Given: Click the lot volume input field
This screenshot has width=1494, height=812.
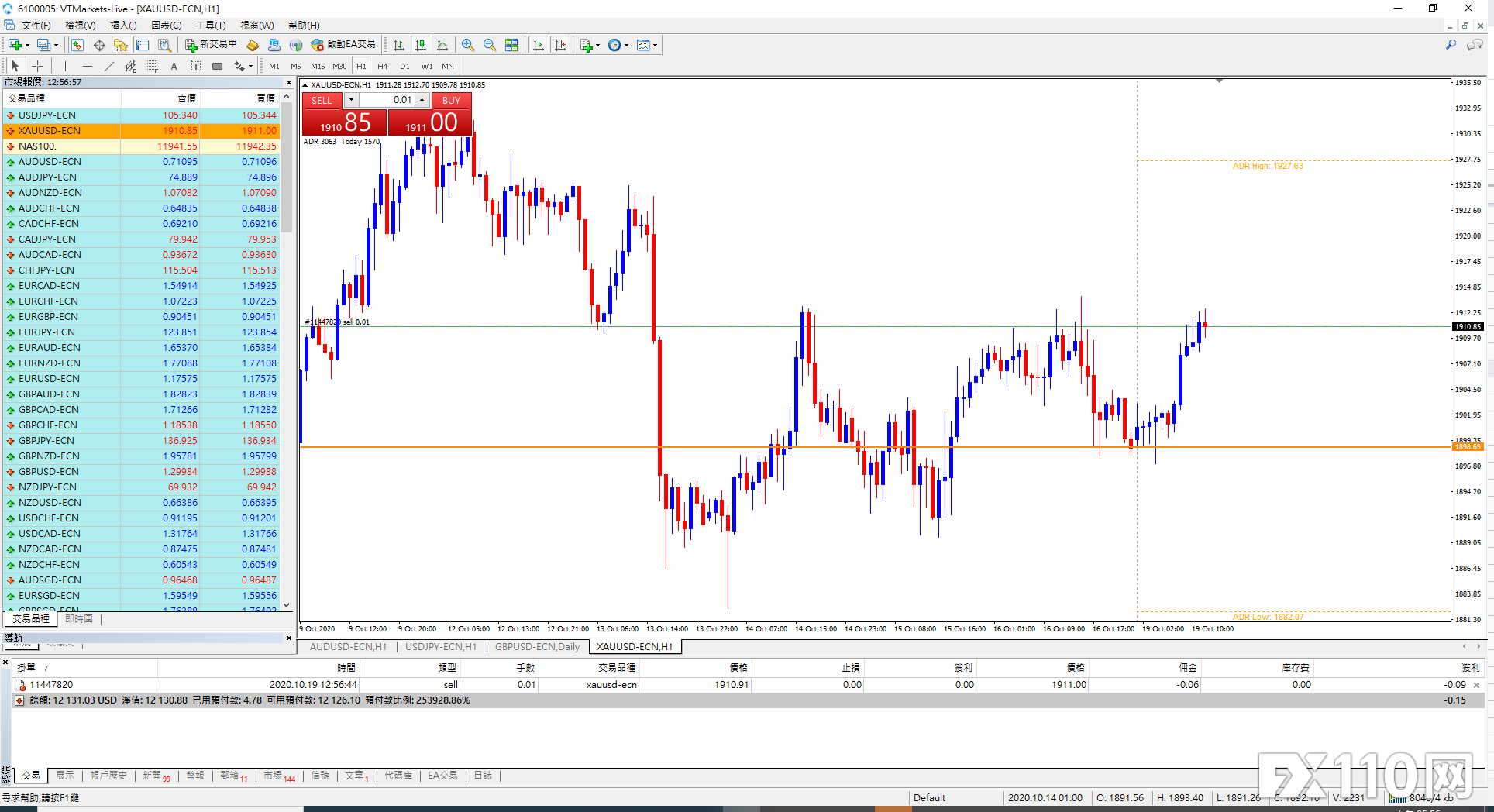Looking at the screenshot, I should pos(387,100).
